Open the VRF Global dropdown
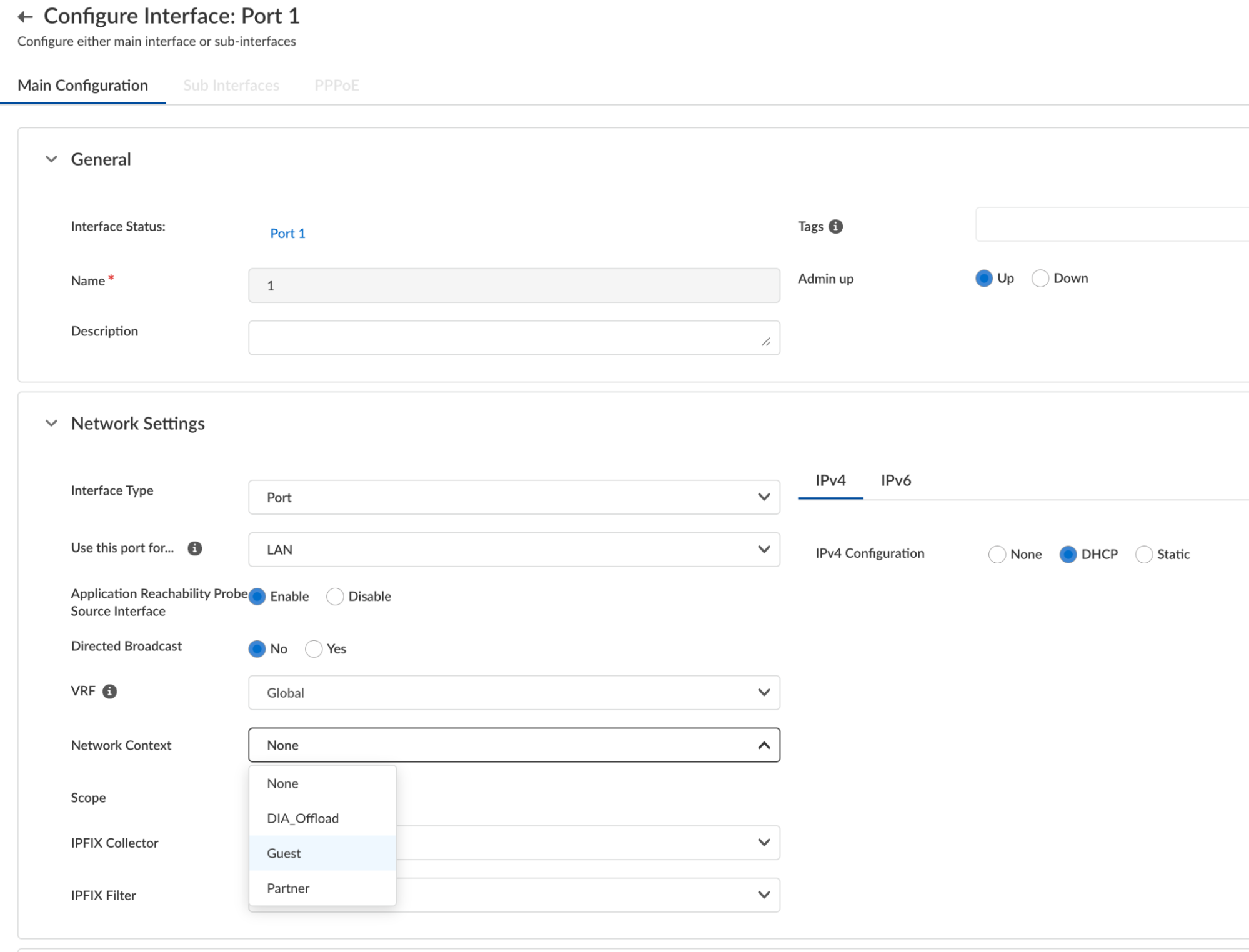The image size is (1249, 952). [x=514, y=693]
